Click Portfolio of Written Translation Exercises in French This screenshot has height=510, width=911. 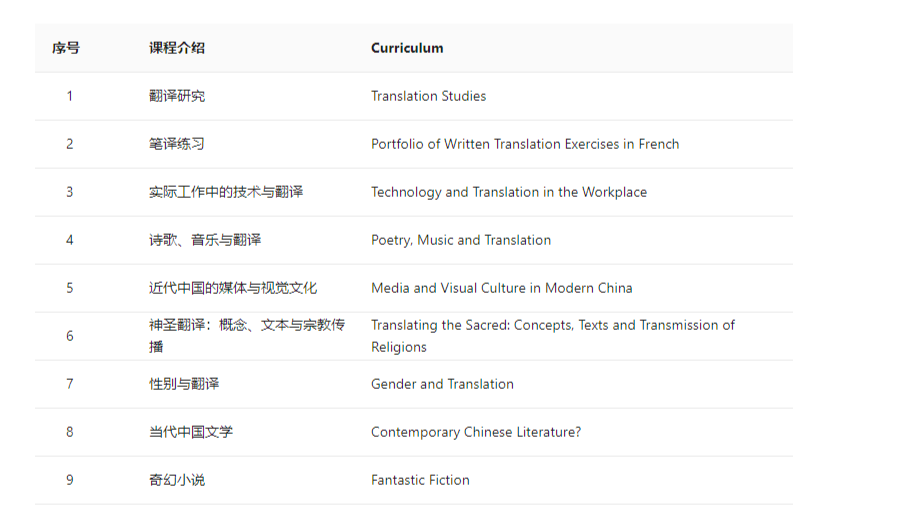(x=525, y=144)
